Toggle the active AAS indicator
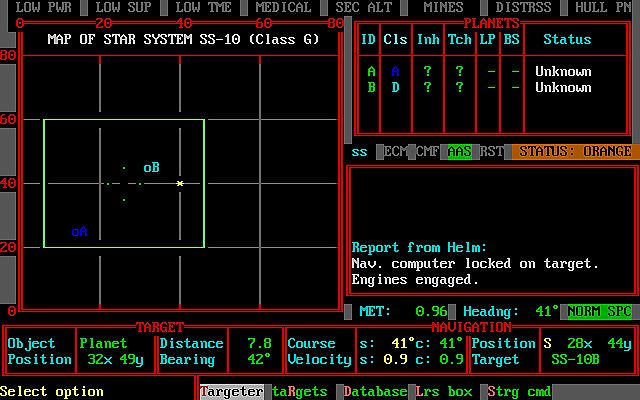Viewport: 640px width, 400px height. [460, 151]
